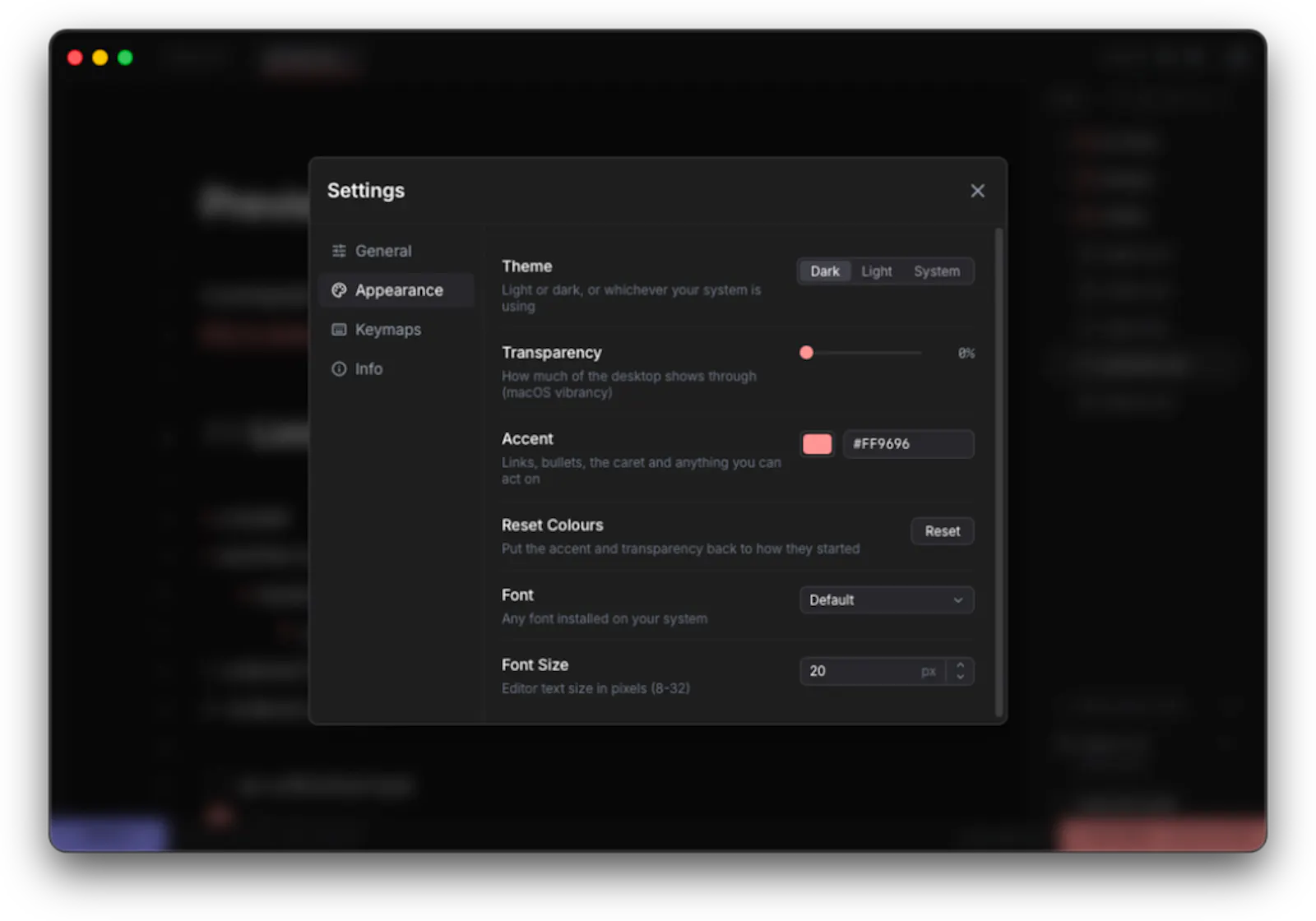Click the settings panel vertical scrollbar
The width and height of the screenshot is (1316, 921).
pos(999,473)
